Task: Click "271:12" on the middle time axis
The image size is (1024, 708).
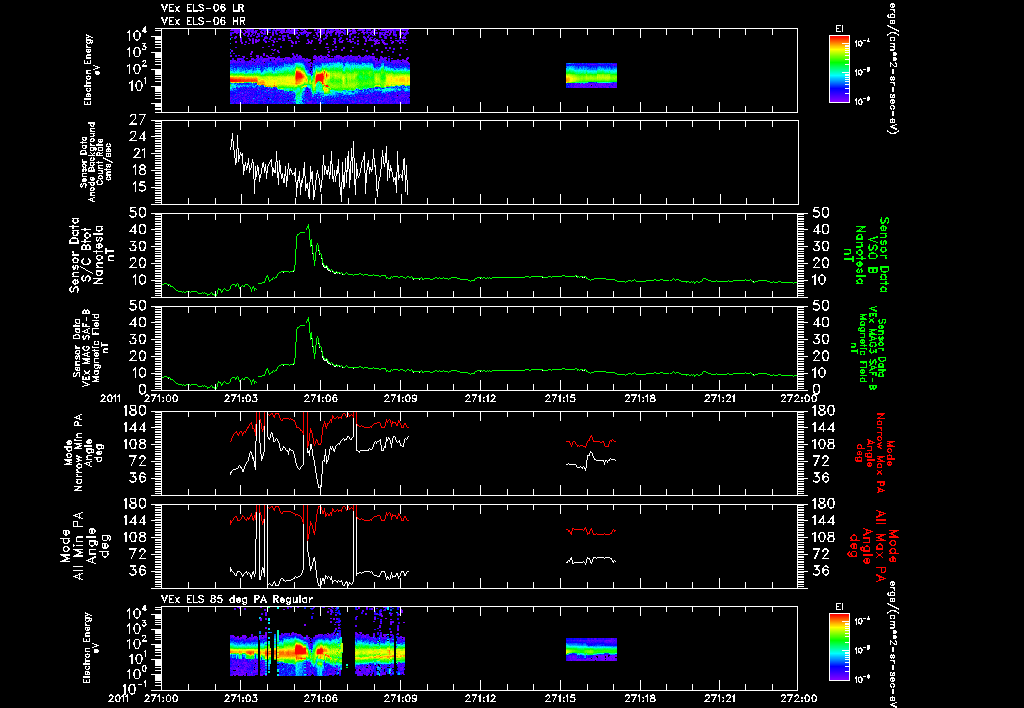Action: pos(481,398)
